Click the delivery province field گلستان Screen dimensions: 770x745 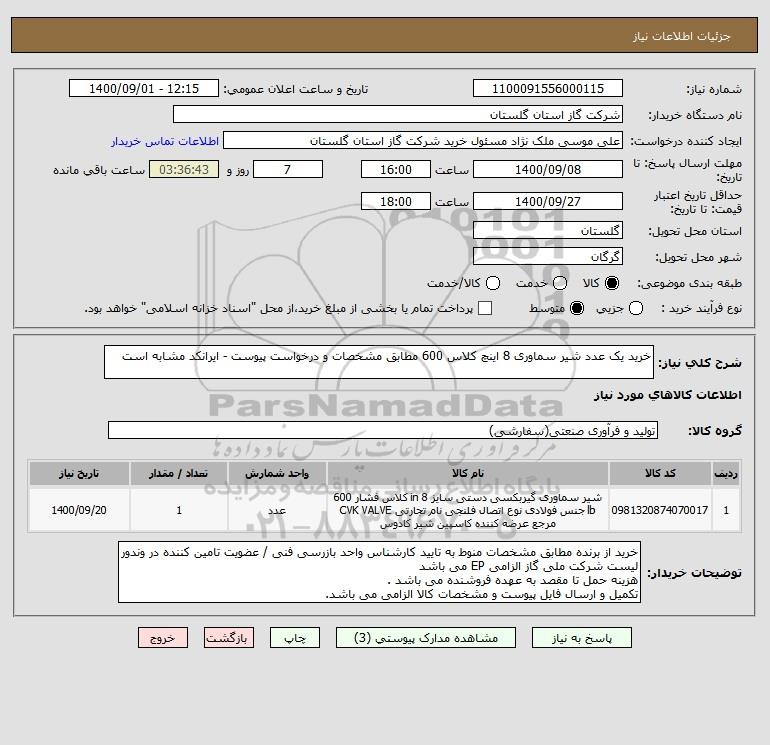click(x=548, y=230)
